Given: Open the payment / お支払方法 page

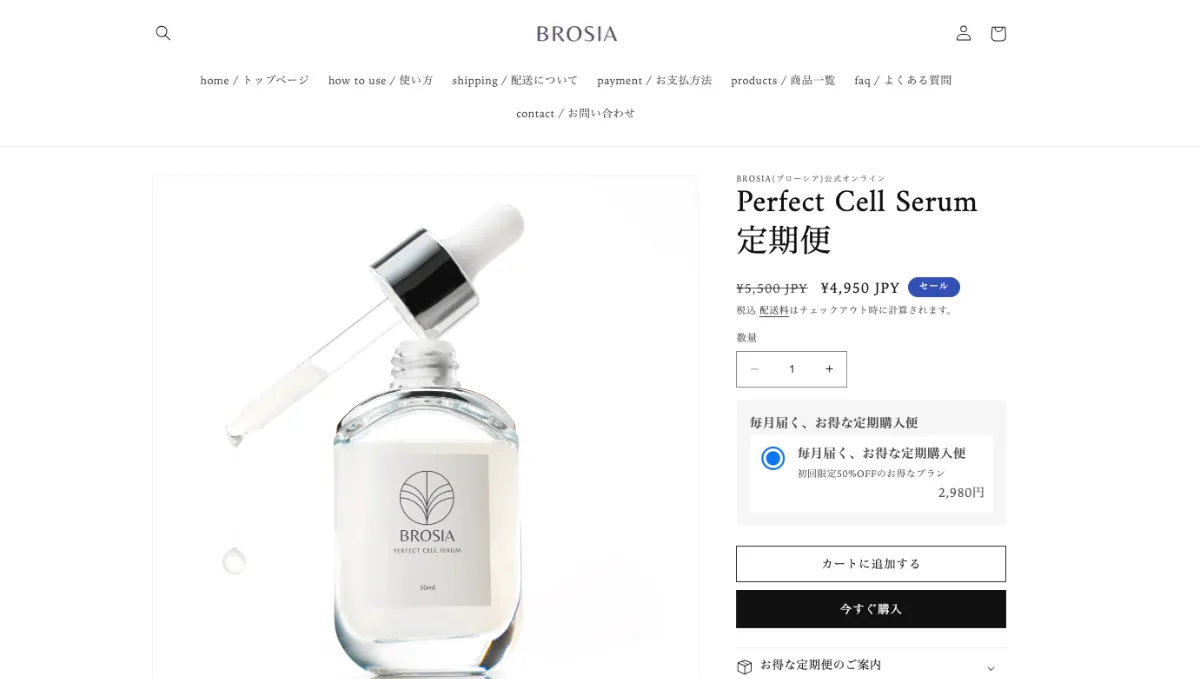Looking at the screenshot, I should pos(654,80).
